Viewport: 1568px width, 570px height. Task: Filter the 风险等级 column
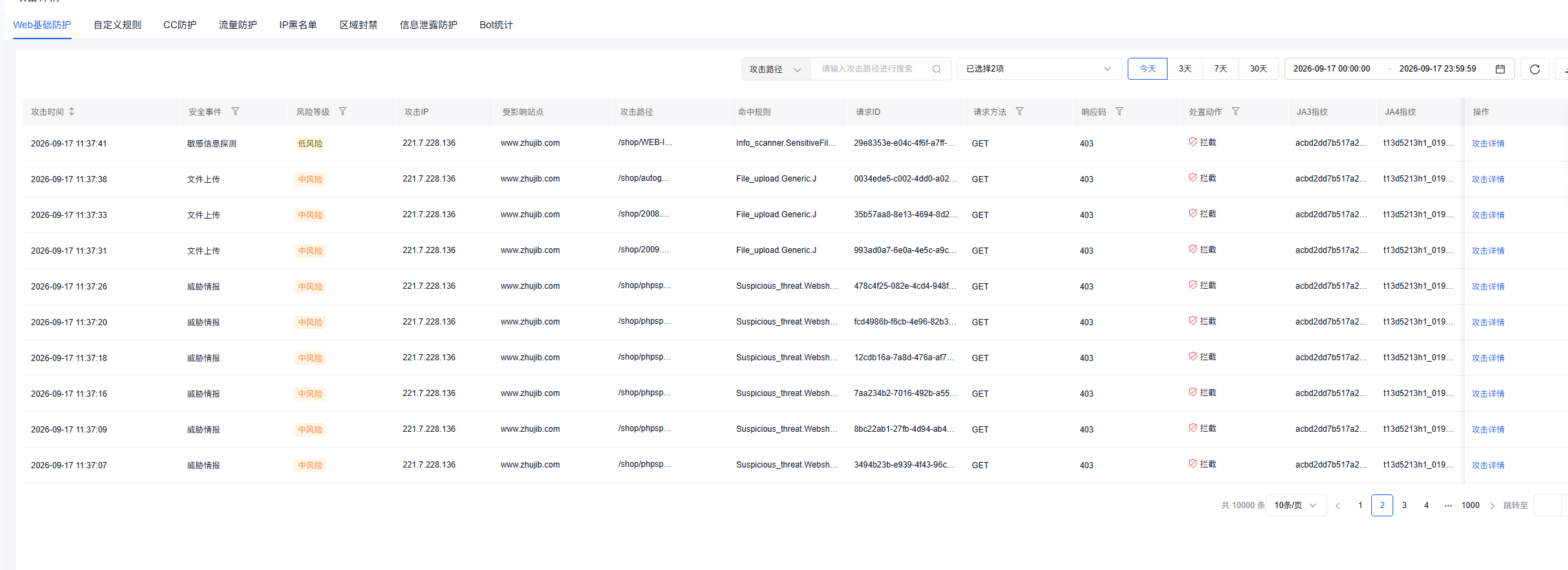click(343, 111)
